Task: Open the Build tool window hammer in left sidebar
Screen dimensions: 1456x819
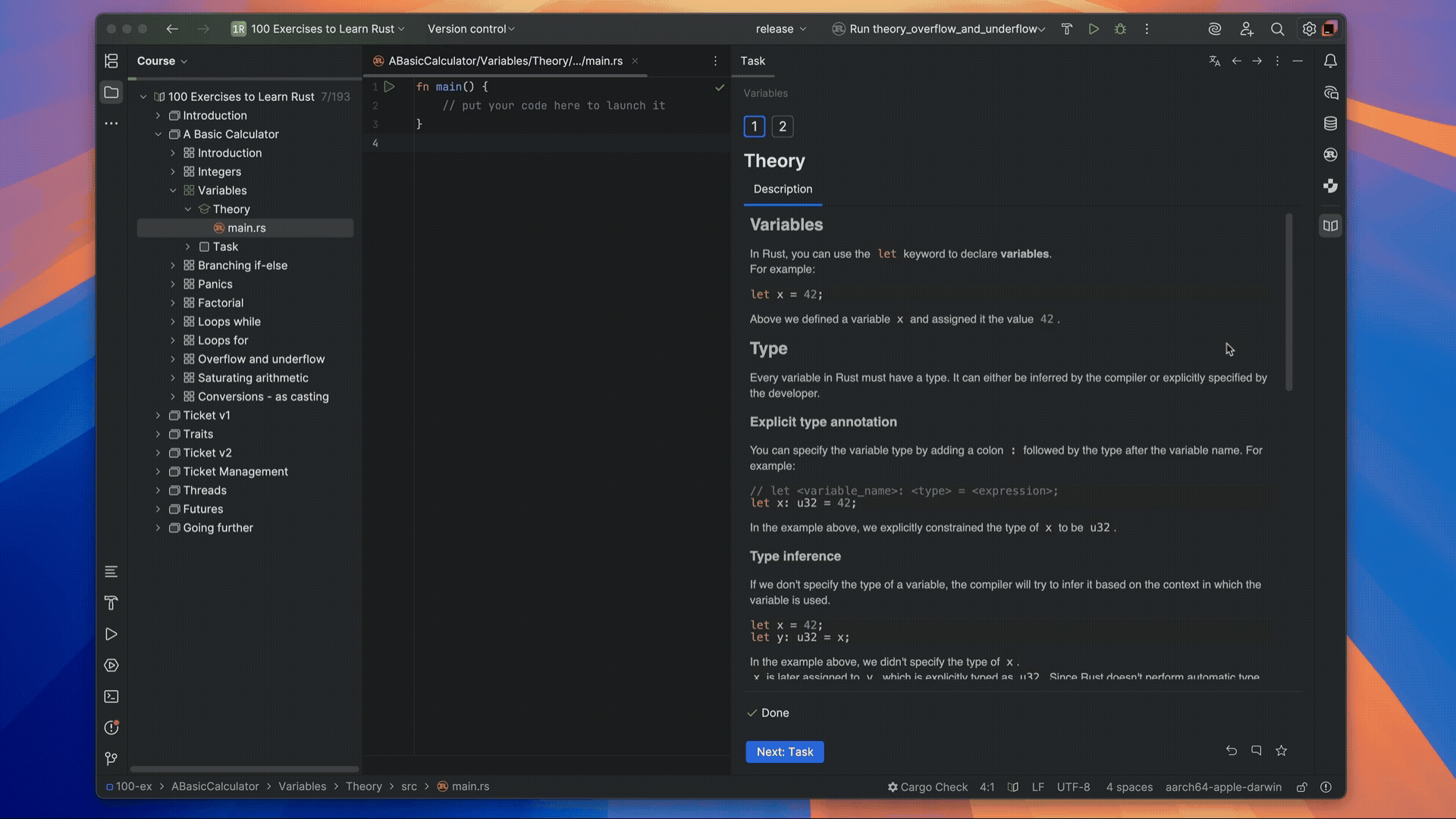Action: point(111,603)
